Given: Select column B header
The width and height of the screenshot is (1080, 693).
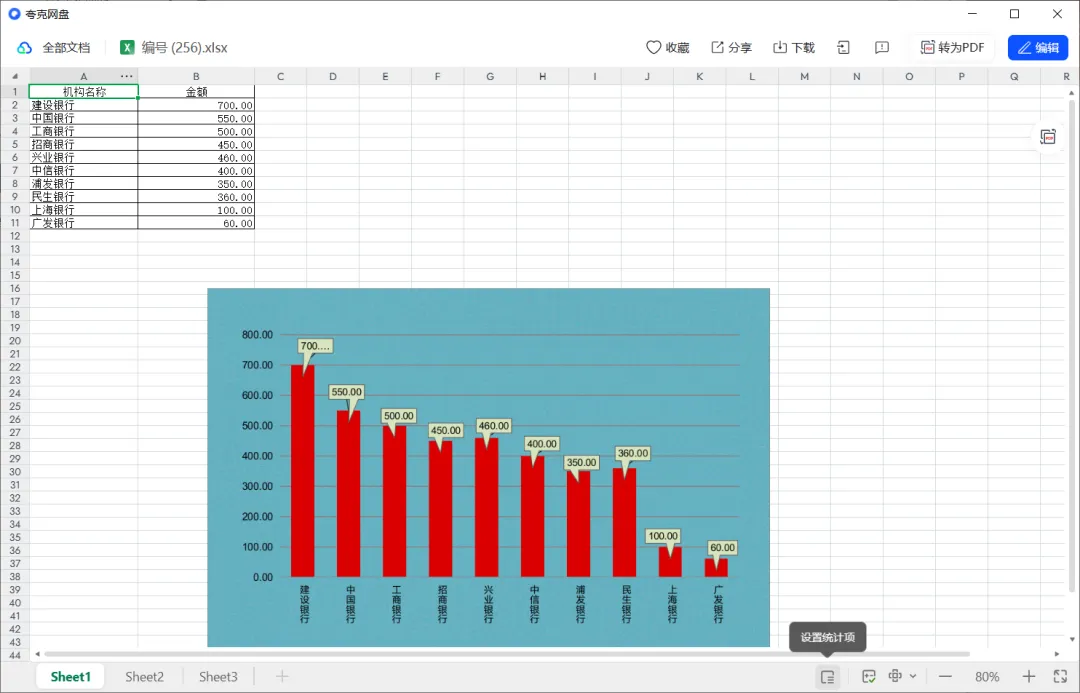Looking at the screenshot, I should [196, 76].
